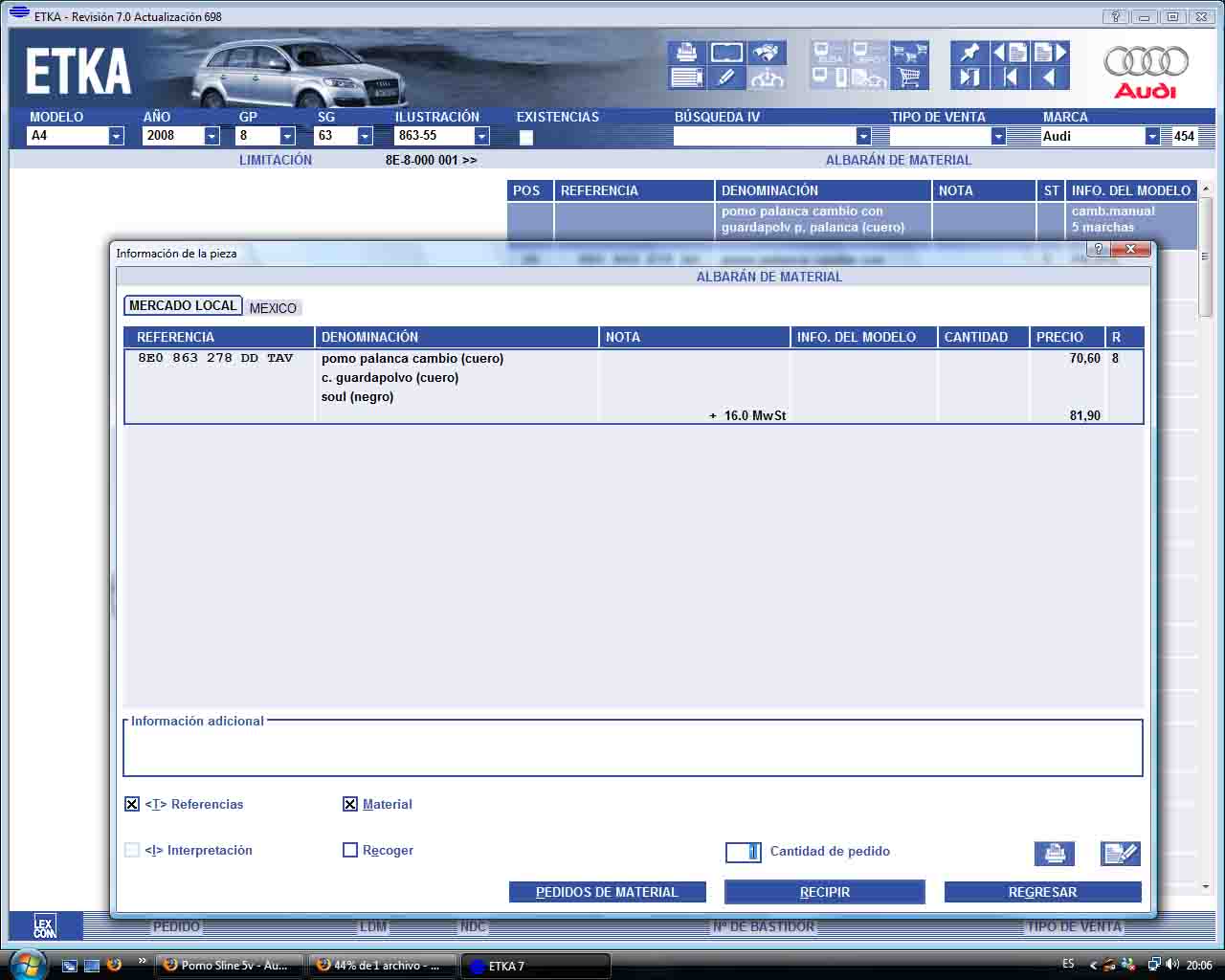Toggle the EXISTENCIAS checkbox
The image size is (1225, 980).
[x=526, y=137]
